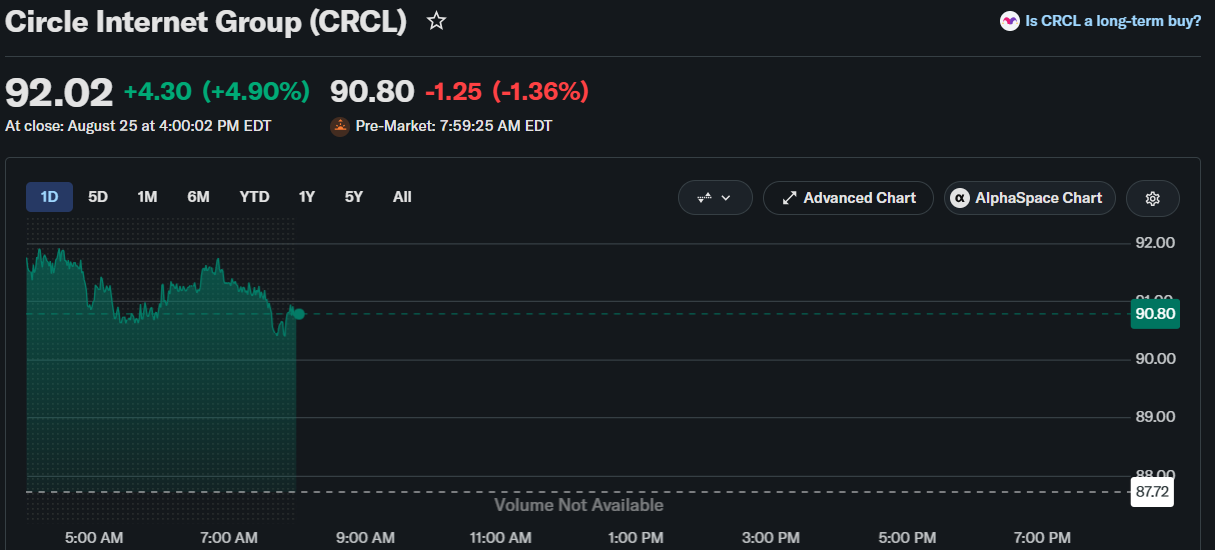Click the 87.72 previous close label
1215x550 pixels.
coord(1152,492)
